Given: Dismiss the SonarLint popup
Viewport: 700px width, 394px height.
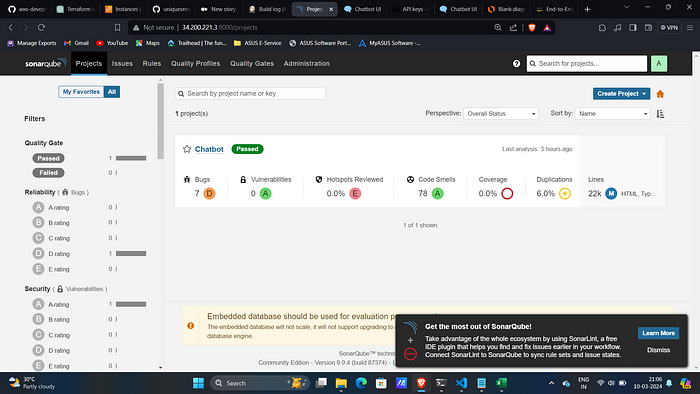Looking at the screenshot, I should [658, 350].
